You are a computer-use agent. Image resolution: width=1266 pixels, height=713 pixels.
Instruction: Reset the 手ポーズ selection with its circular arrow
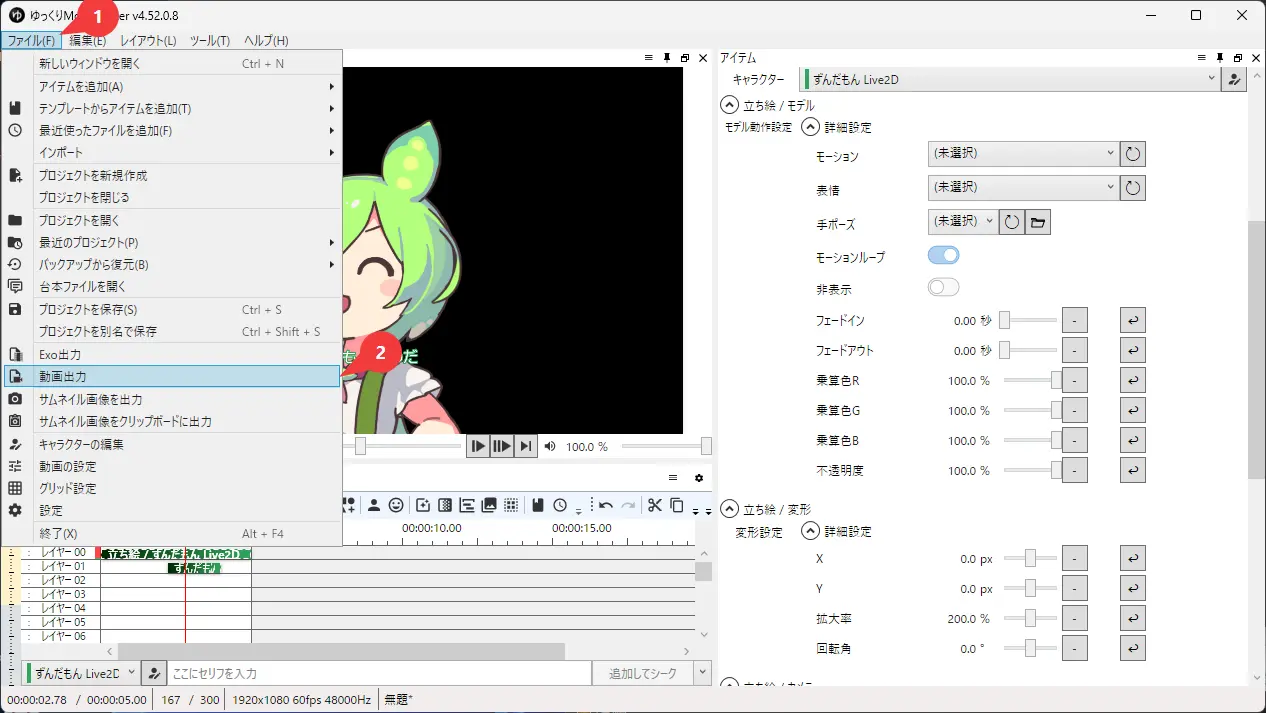click(1012, 222)
